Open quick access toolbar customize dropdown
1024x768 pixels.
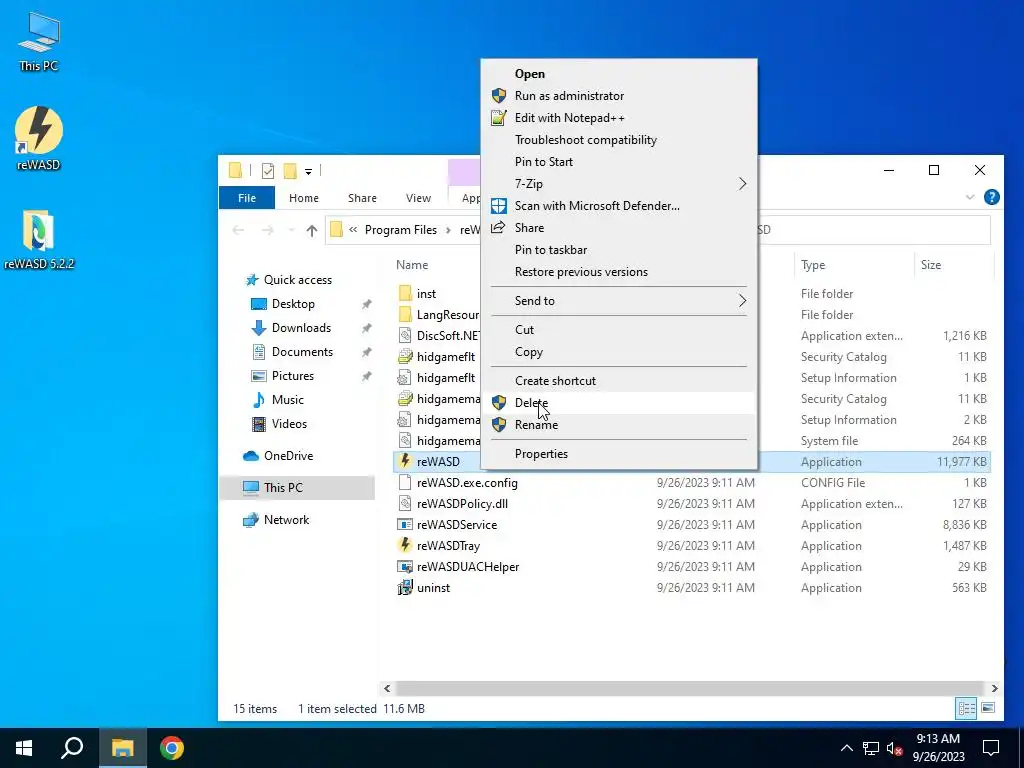coord(308,172)
